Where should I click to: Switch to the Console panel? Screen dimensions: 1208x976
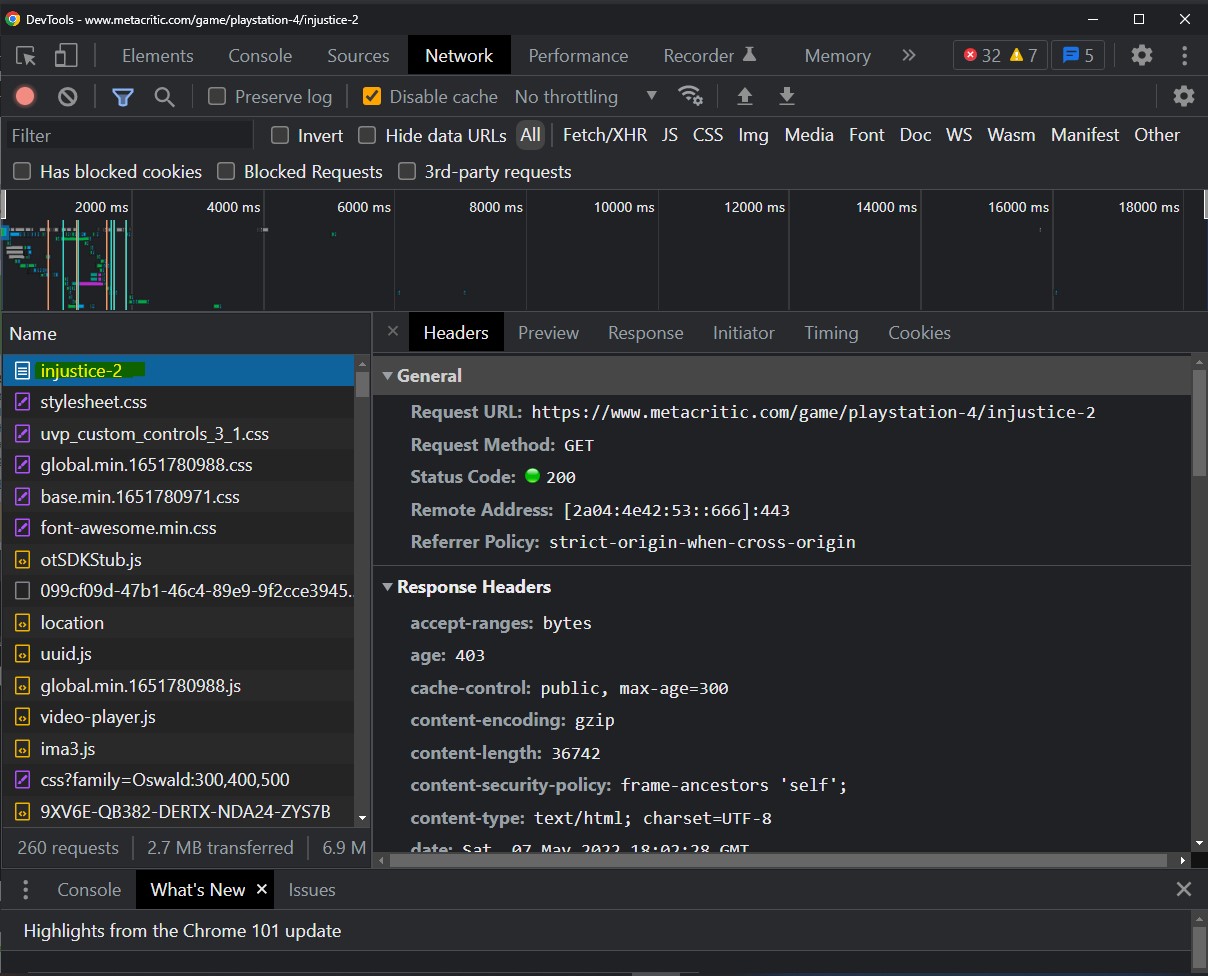click(260, 55)
